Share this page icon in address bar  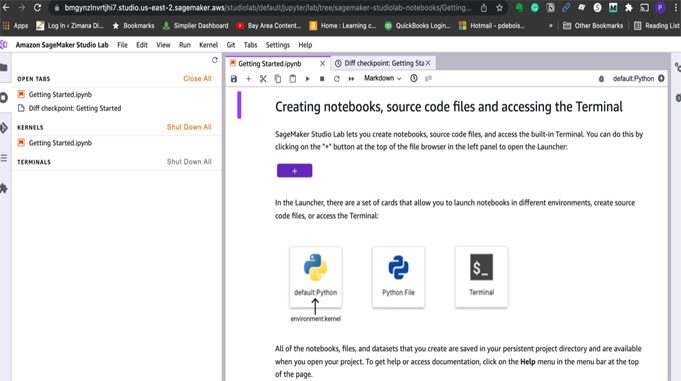(x=484, y=8)
